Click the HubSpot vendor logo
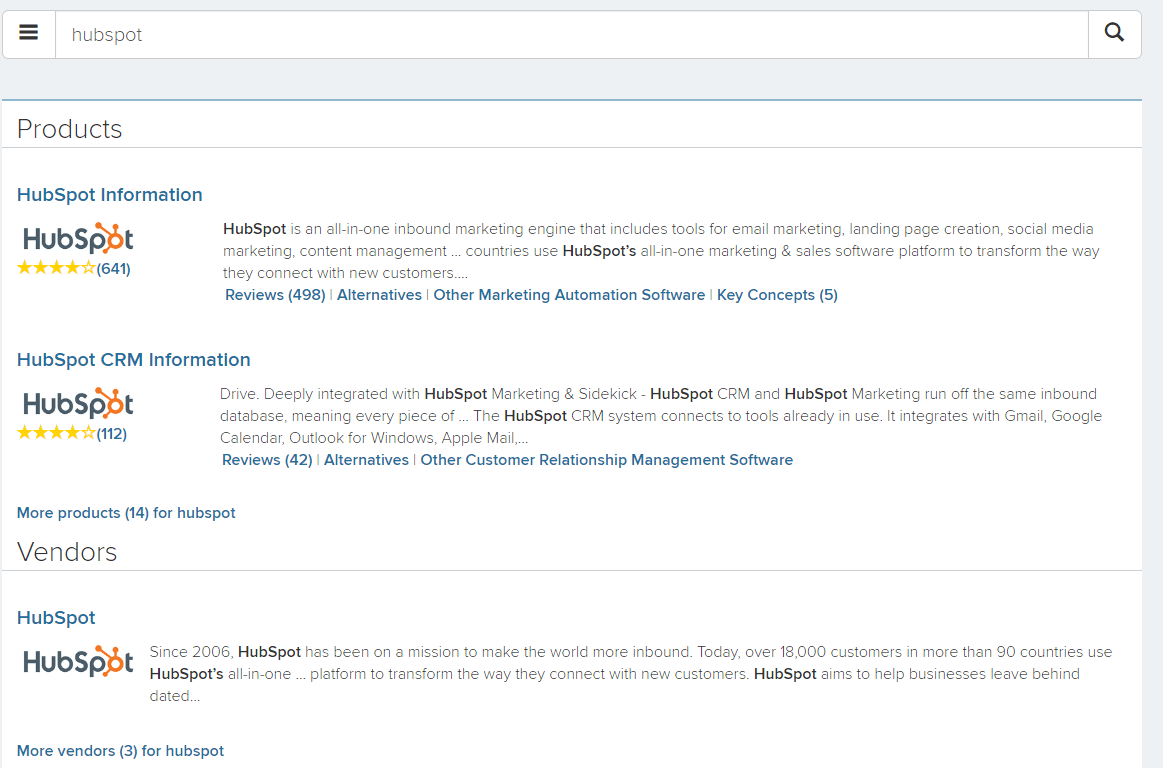 click(79, 660)
